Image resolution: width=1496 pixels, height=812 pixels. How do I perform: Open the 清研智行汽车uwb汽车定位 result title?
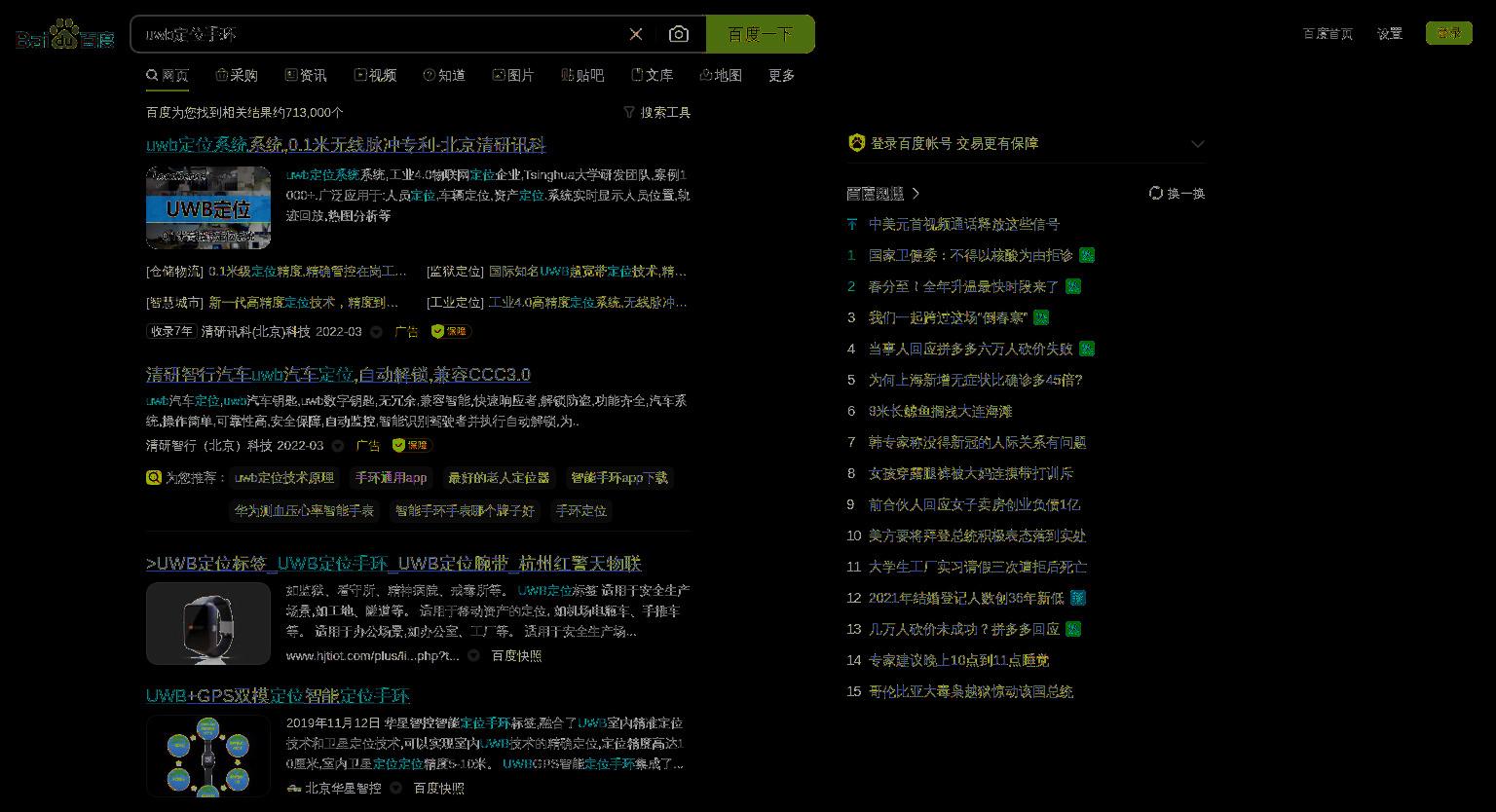coord(338,375)
